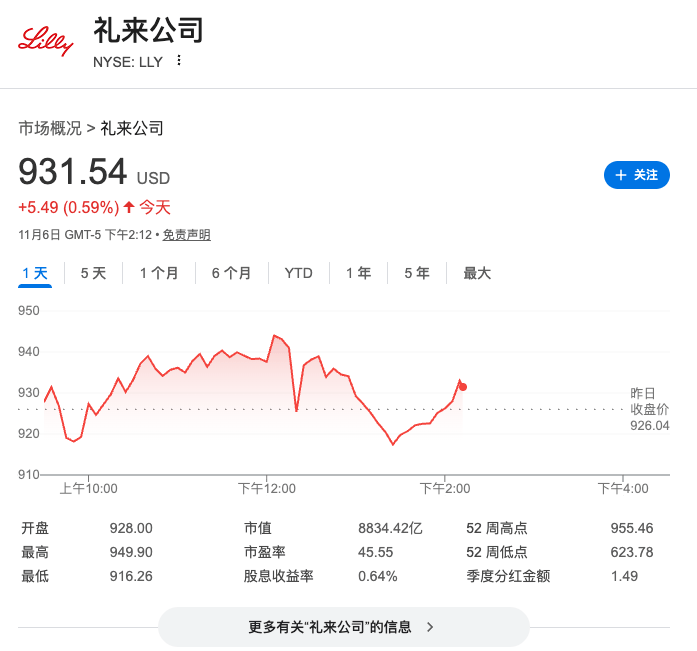Click the 昨日收盘价 926.04 label
This screenshot has height=651, width=697.
(649, 409)
